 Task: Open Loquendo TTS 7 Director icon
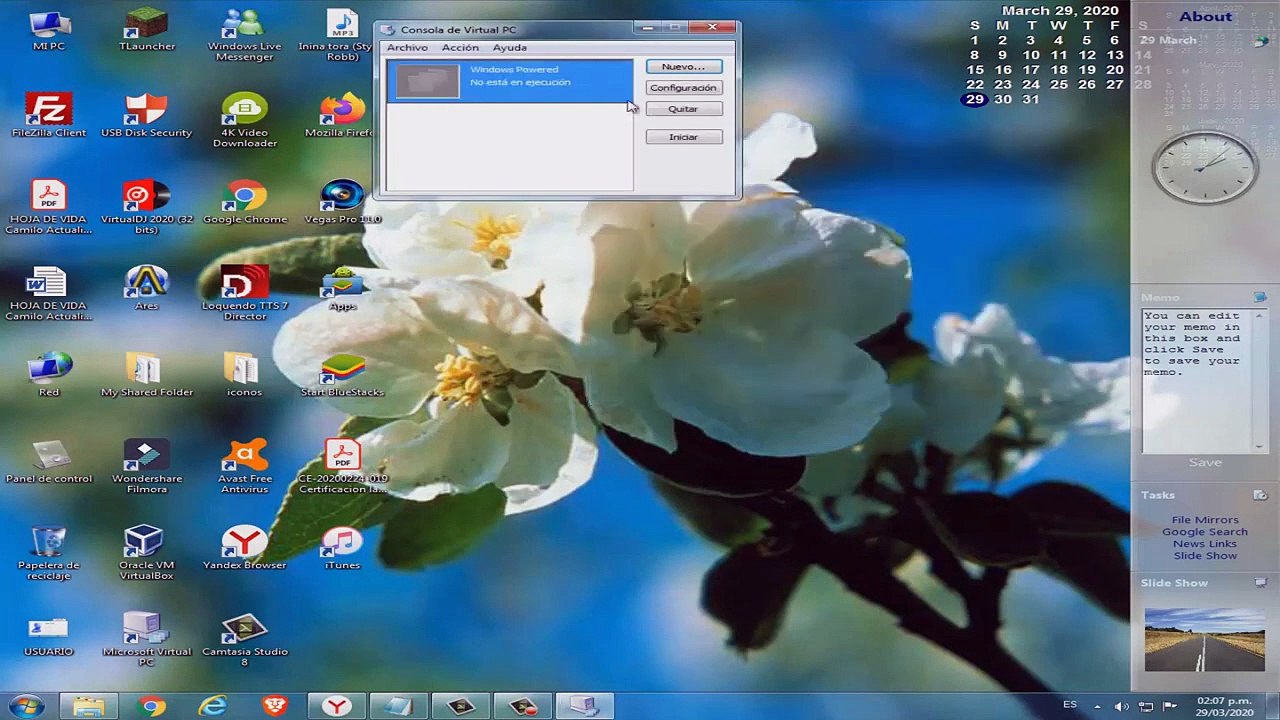[x=244, y=294]
